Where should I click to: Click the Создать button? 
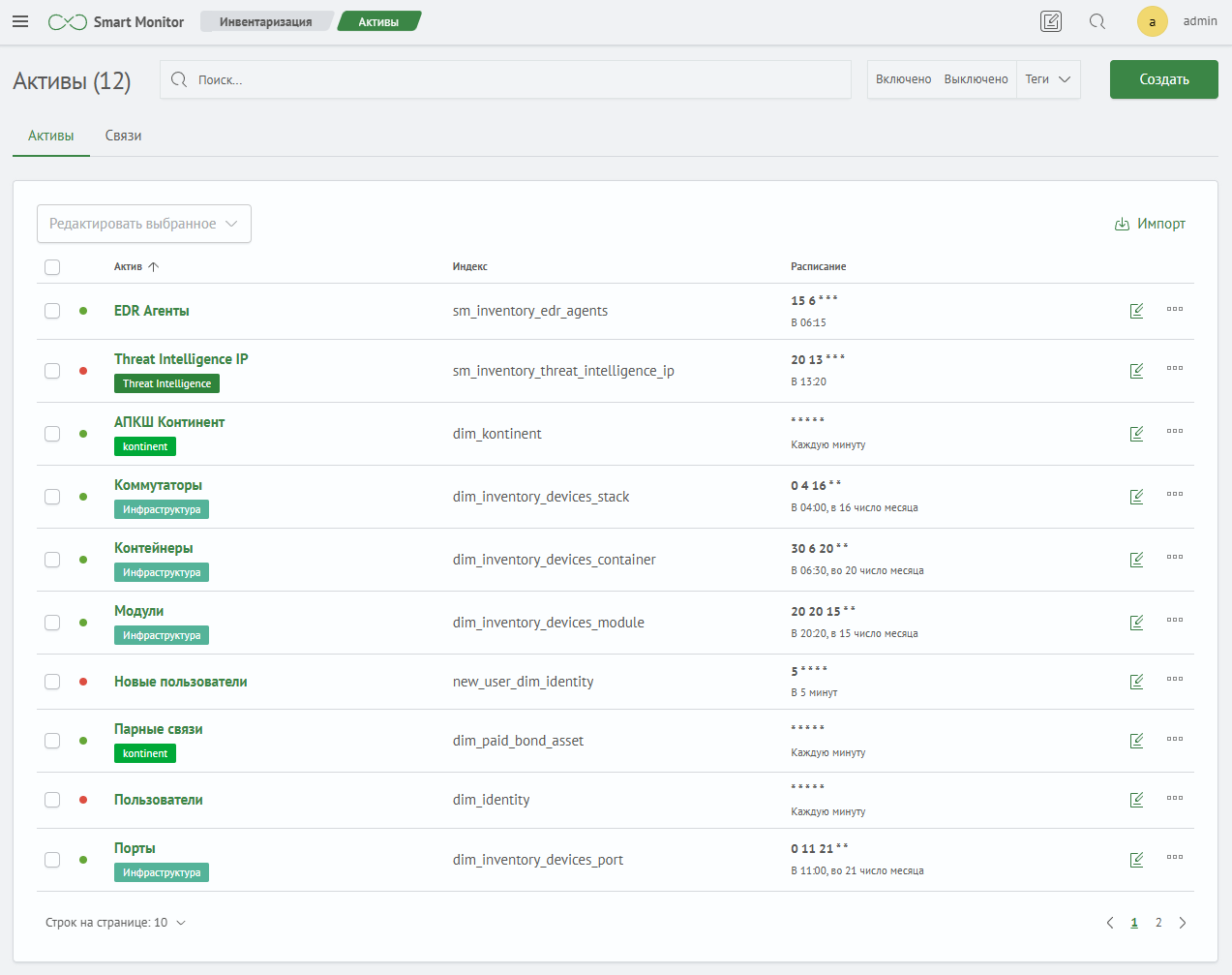tap(1164, 79)
